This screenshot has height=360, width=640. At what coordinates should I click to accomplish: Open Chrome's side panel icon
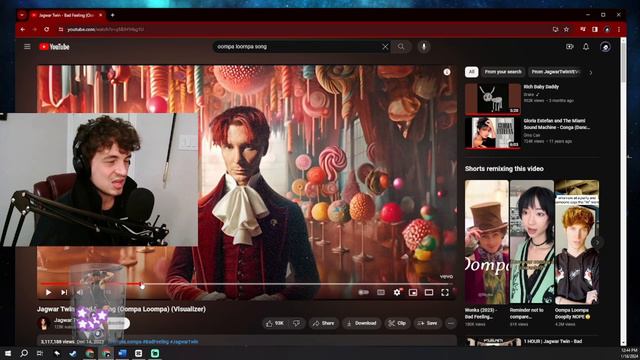click(595, 29)
